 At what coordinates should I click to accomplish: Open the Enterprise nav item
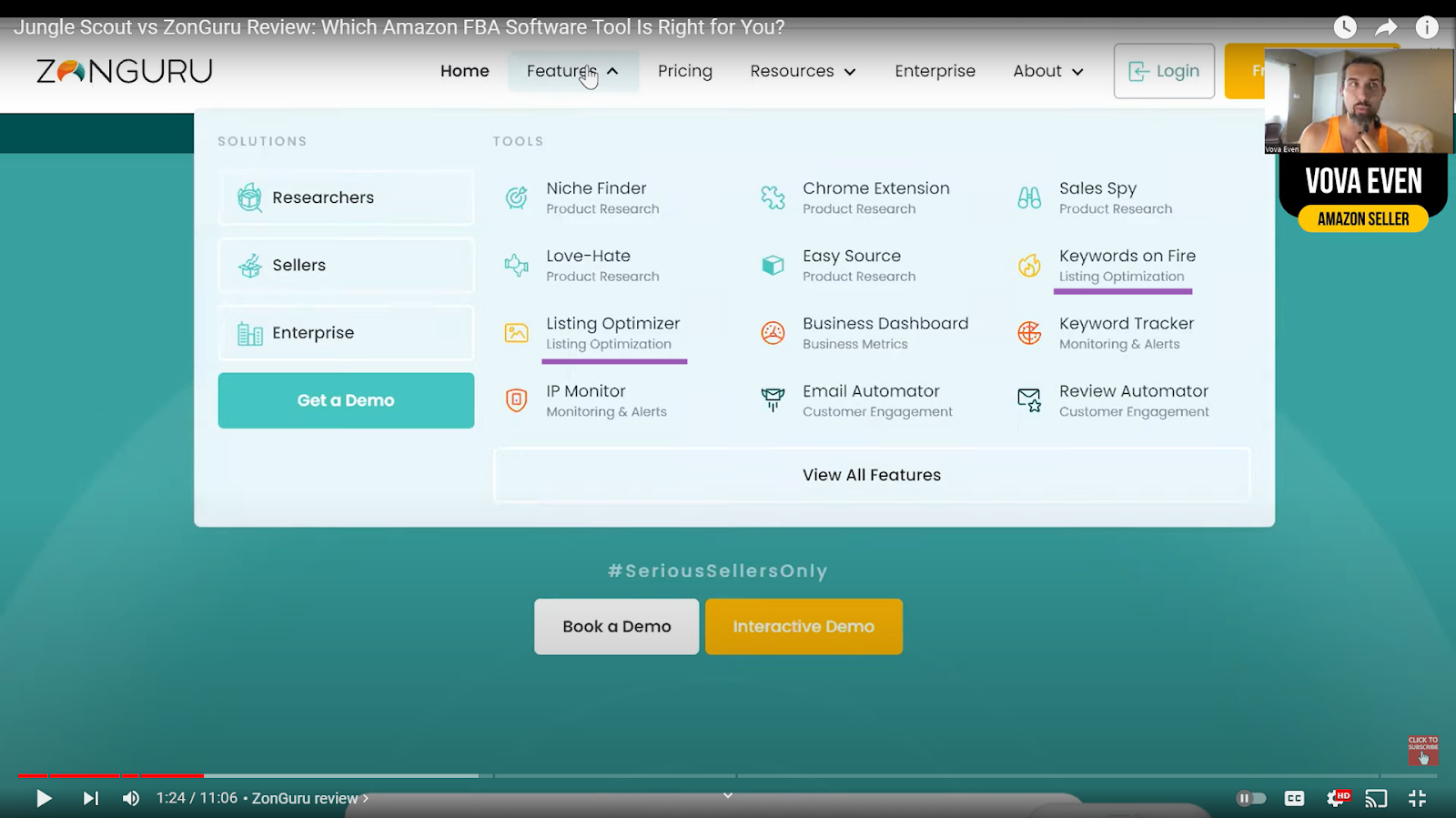coord(935,71)
